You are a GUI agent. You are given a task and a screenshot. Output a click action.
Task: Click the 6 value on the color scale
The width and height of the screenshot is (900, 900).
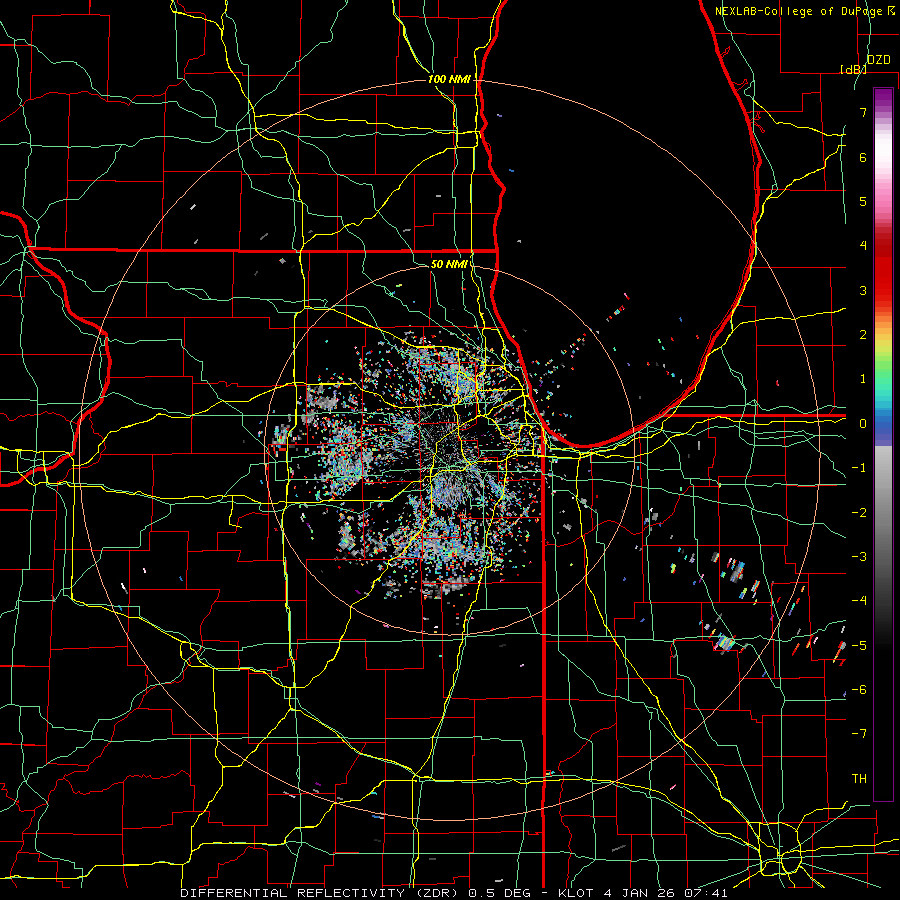863,157
